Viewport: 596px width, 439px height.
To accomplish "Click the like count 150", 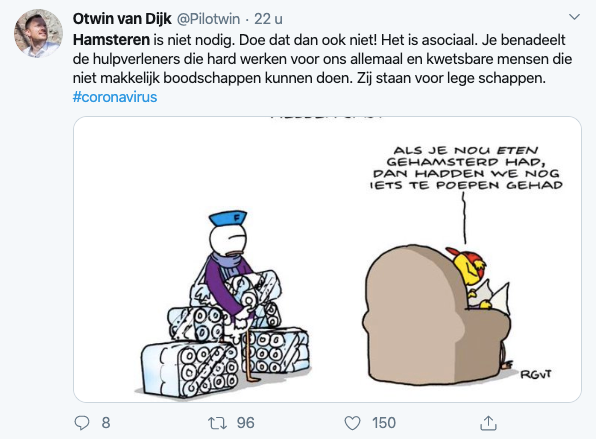I will coord(384,423).
